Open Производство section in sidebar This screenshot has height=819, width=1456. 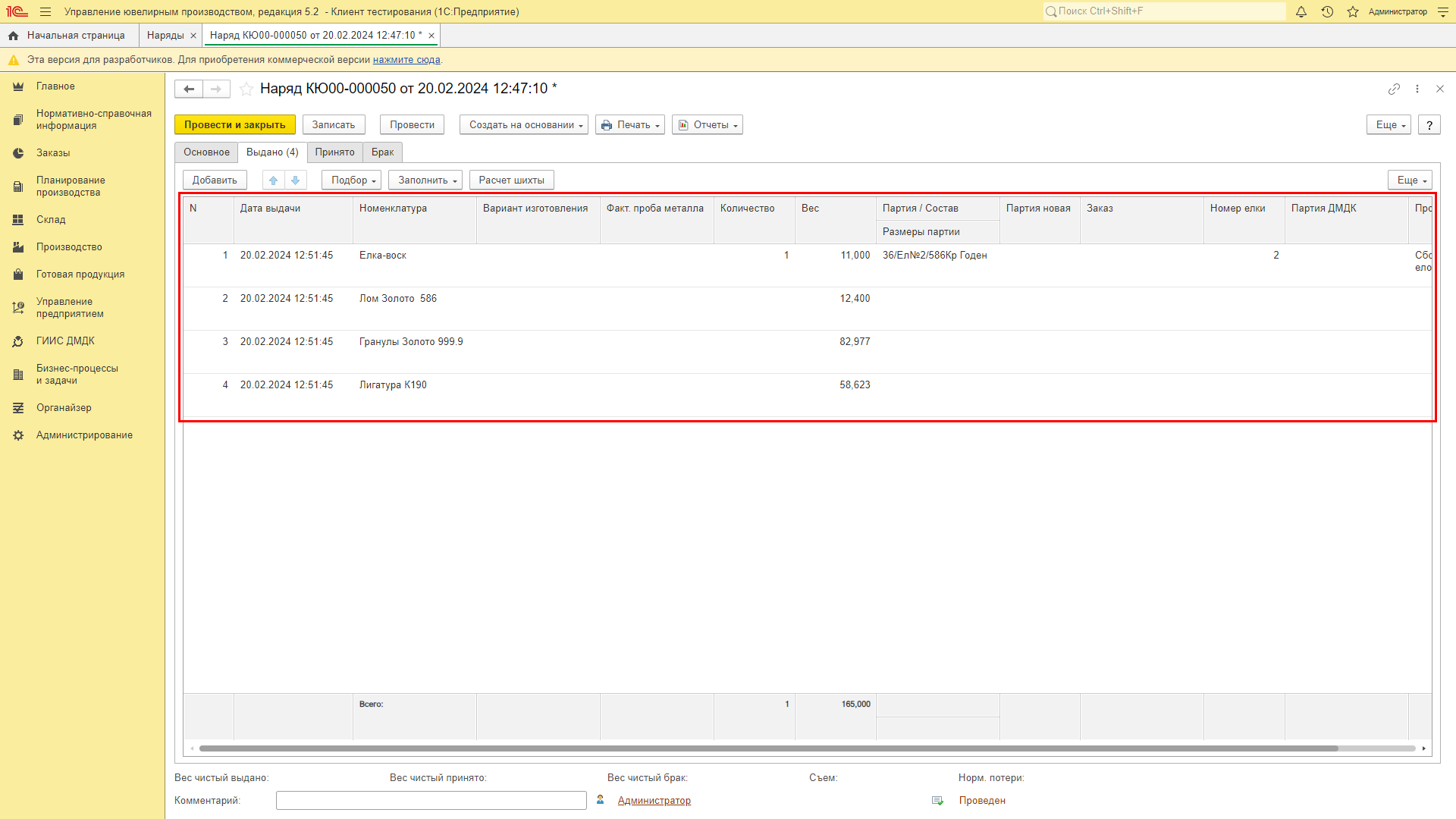(69, 247)
